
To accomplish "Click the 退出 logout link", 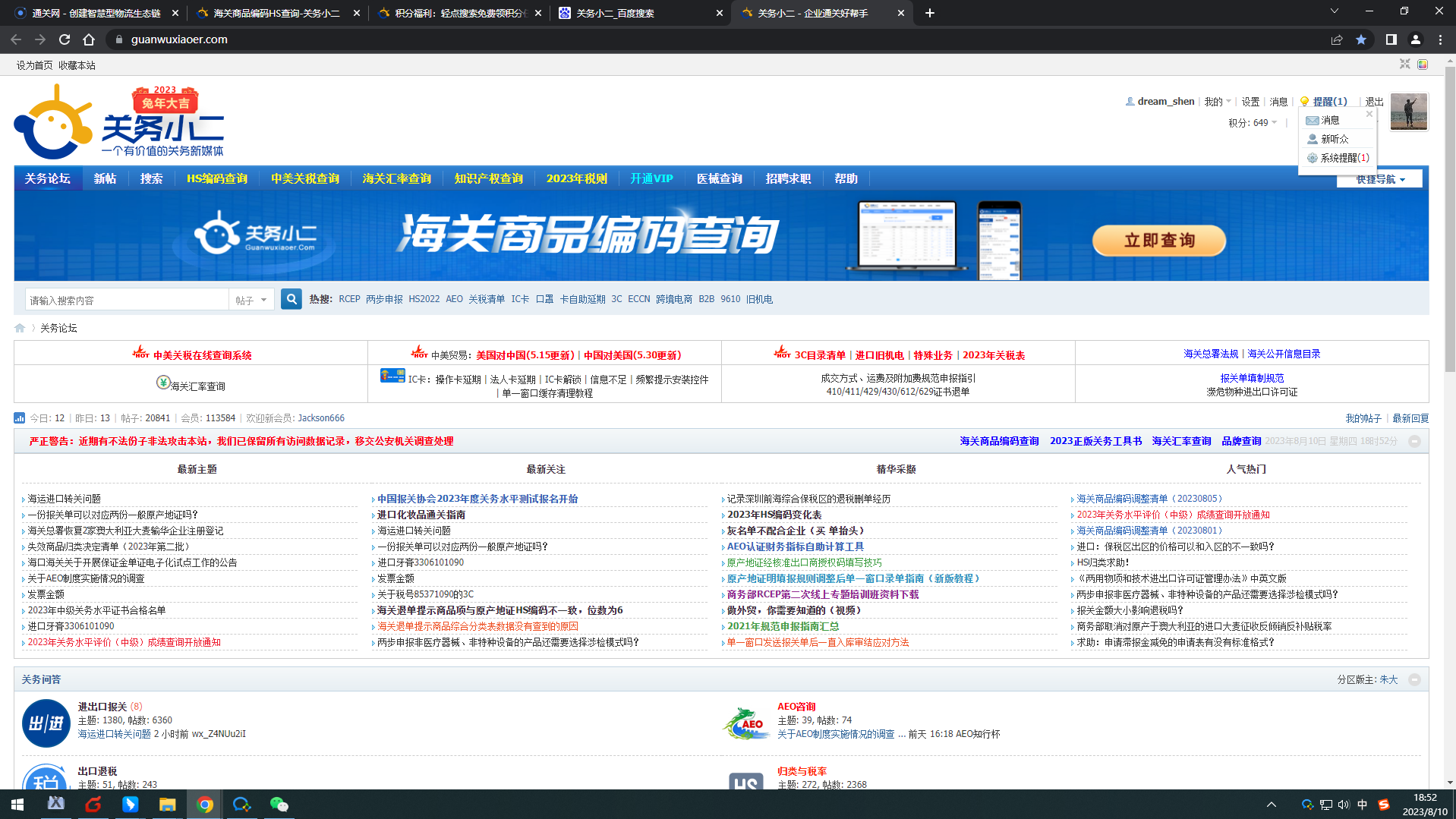I will pyautogui.click(x=1374, y=101).
